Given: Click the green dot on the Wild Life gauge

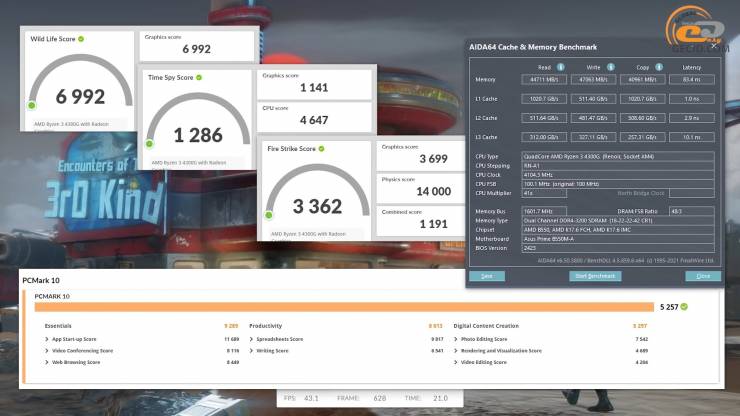Looking at the screenshot, I should click(32, 105).
